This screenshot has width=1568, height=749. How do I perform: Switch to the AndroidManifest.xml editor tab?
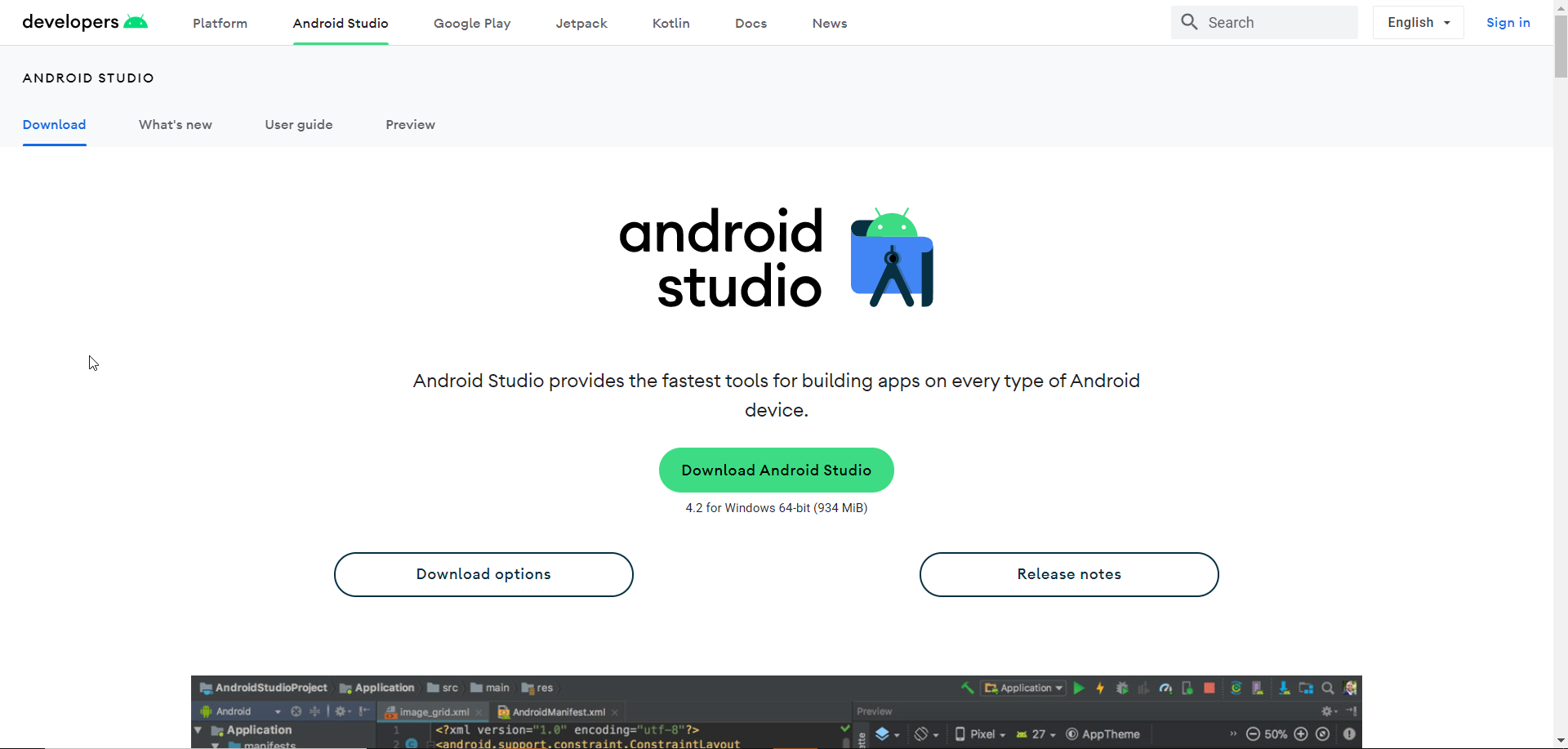556,711
